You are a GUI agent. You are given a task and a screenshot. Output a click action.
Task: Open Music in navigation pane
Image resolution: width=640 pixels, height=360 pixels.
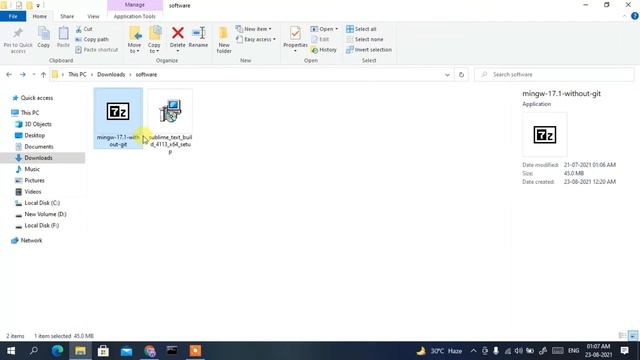pyautogui.click(x=32, y=169)
